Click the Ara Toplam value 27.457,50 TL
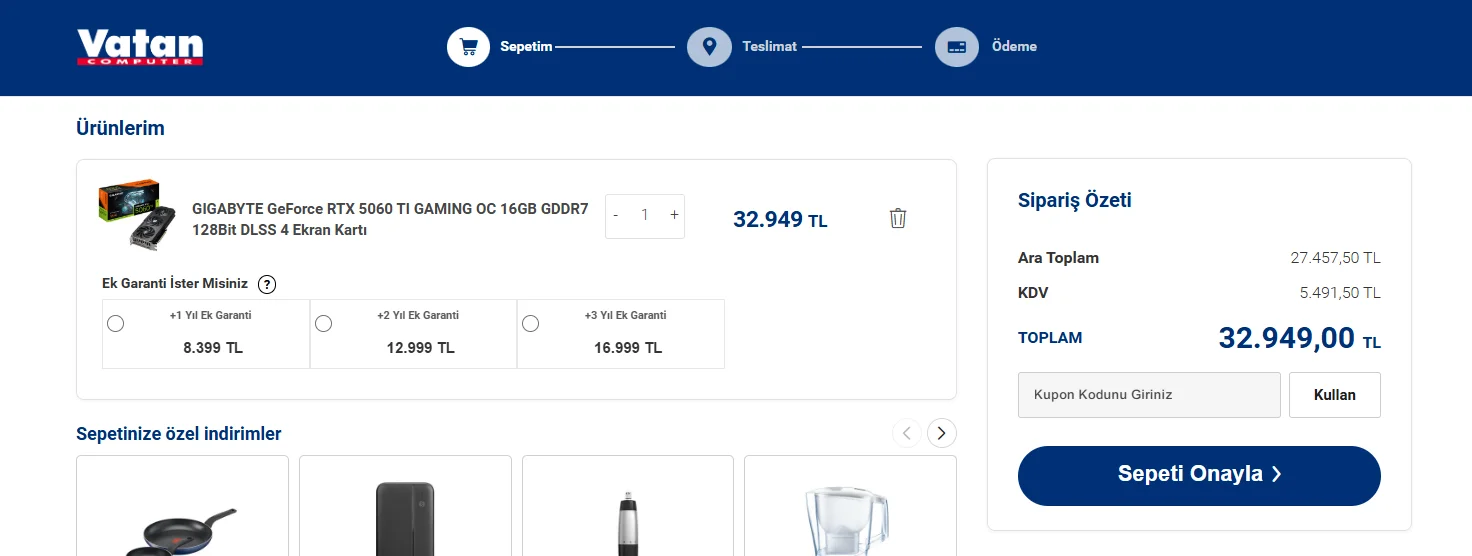 tap(1335, 258)
